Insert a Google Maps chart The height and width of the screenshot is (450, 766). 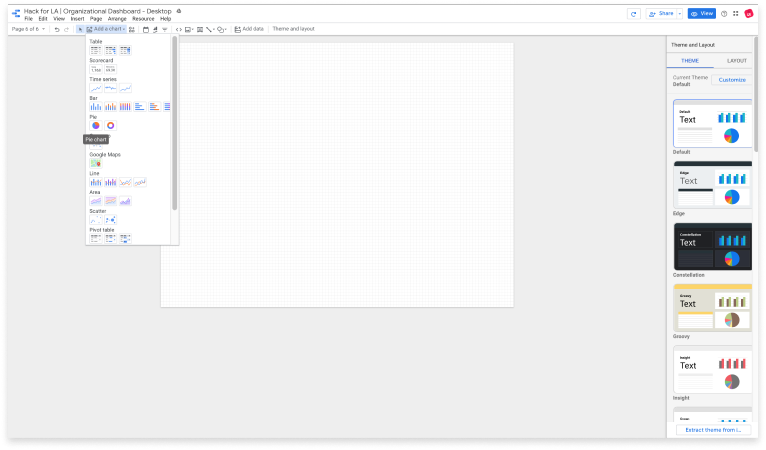coord(96,163)
